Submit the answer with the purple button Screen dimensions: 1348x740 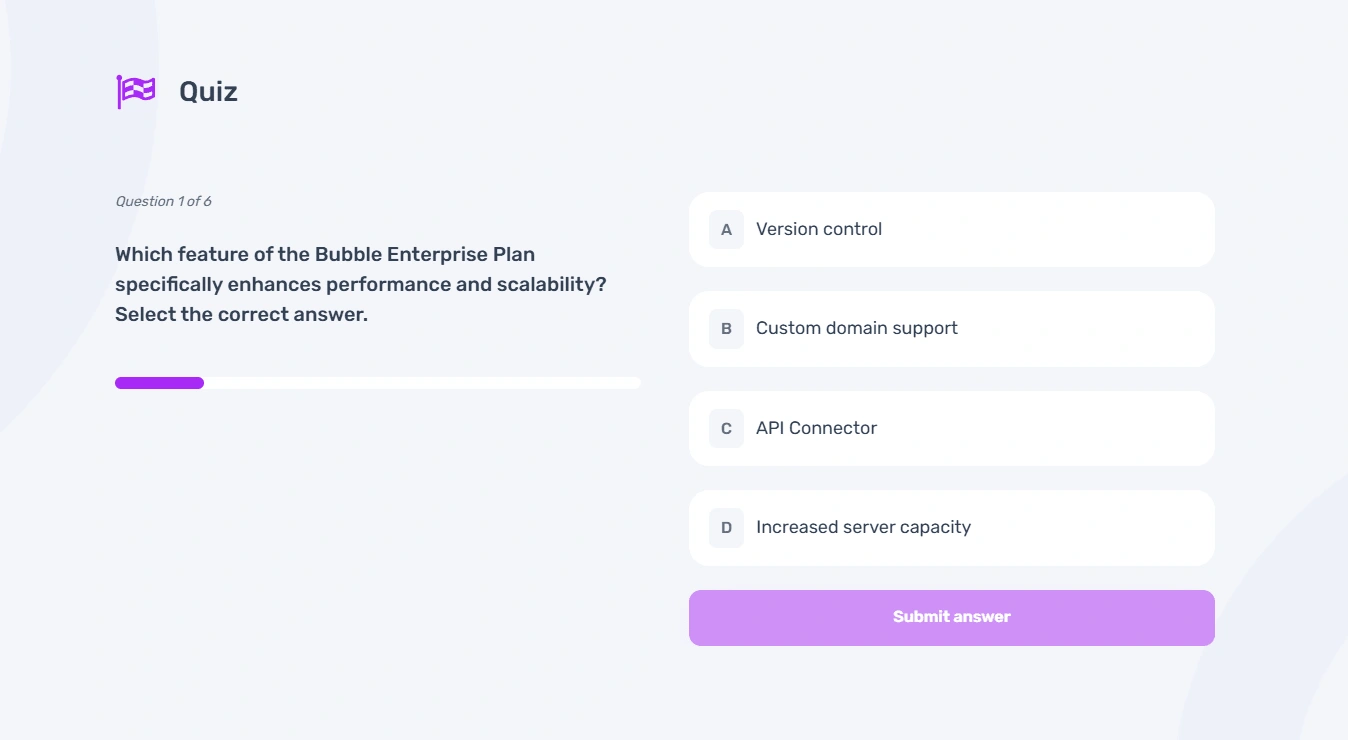coord(952,617)
